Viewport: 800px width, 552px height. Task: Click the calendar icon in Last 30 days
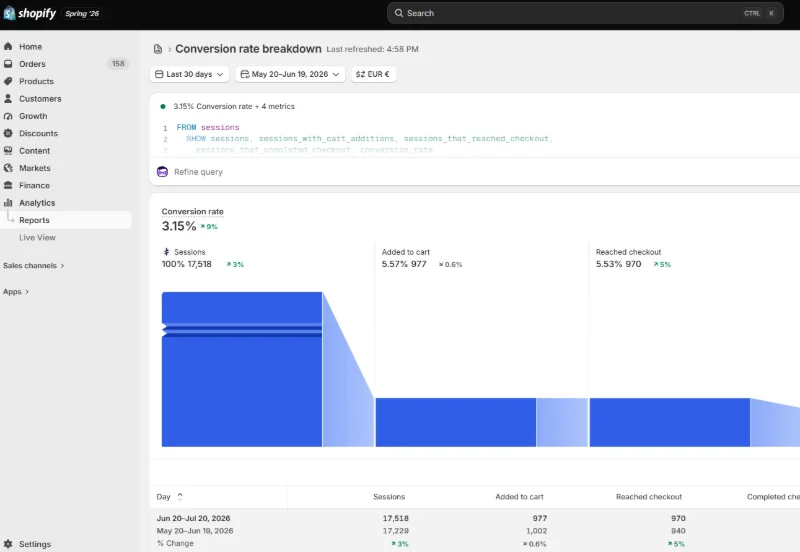pos(159,74)
